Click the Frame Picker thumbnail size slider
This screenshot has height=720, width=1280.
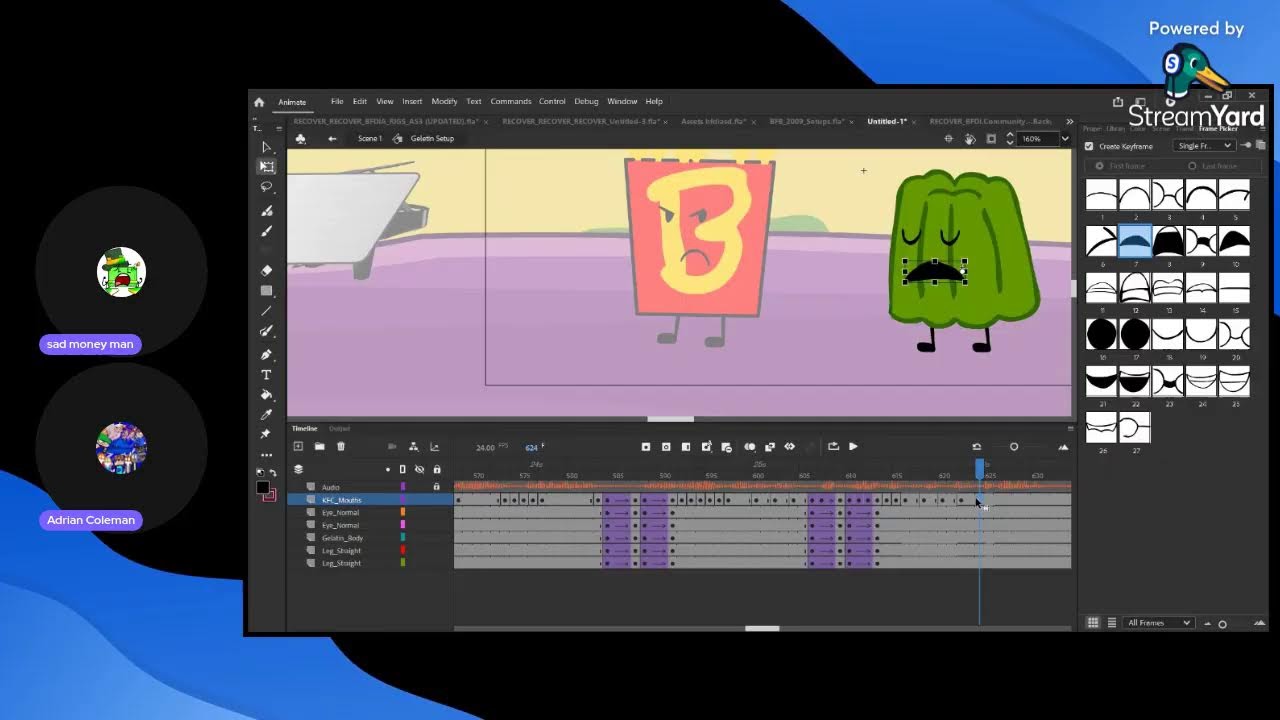[x=1222, y=624]
